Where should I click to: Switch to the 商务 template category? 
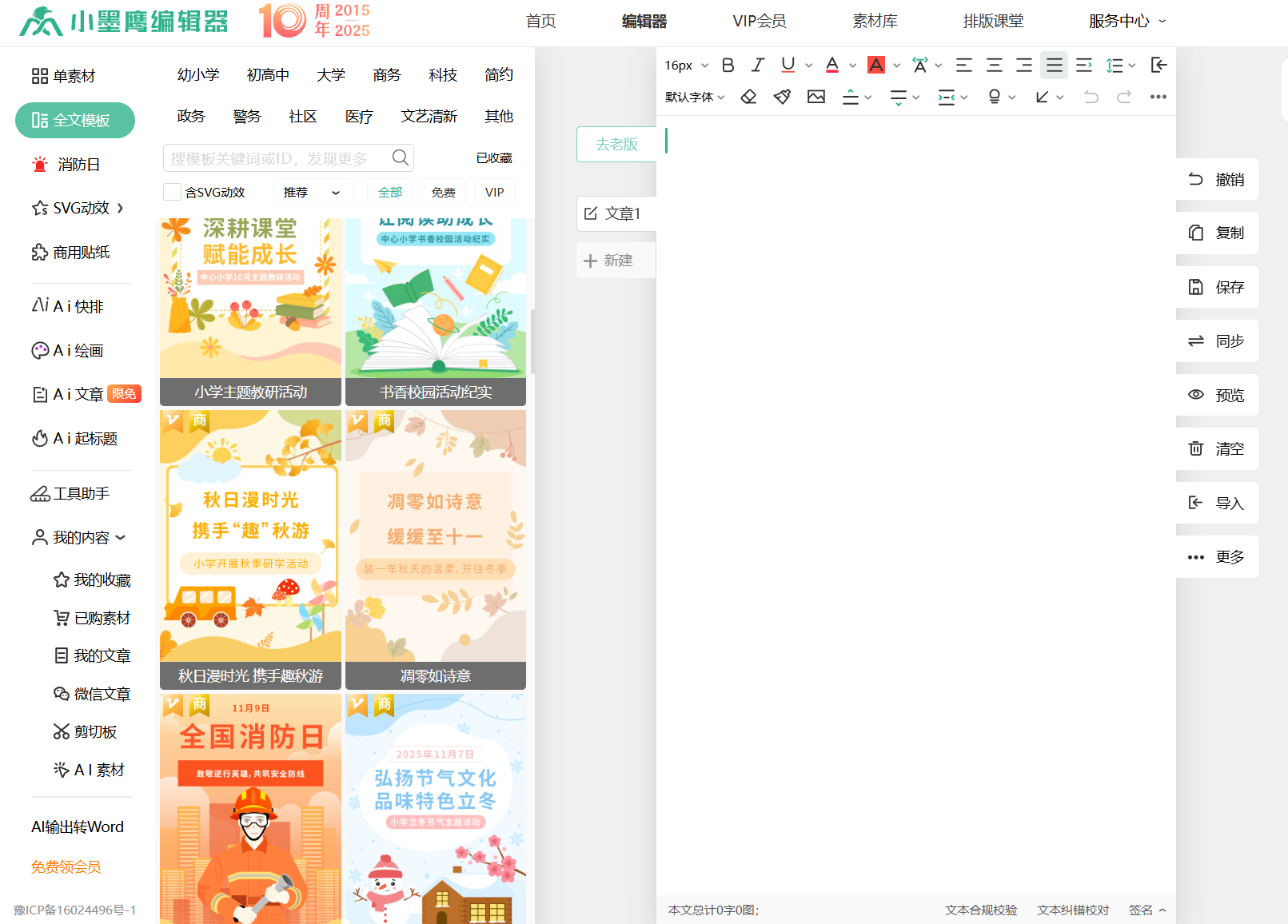386,75
